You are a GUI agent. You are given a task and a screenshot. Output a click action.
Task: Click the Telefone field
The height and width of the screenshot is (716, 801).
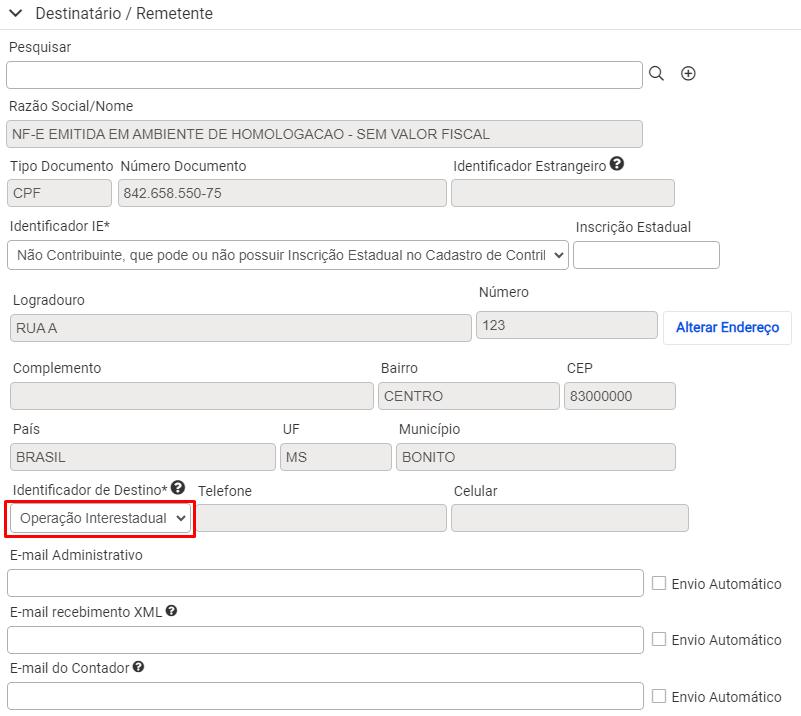[x=322, y=518]
